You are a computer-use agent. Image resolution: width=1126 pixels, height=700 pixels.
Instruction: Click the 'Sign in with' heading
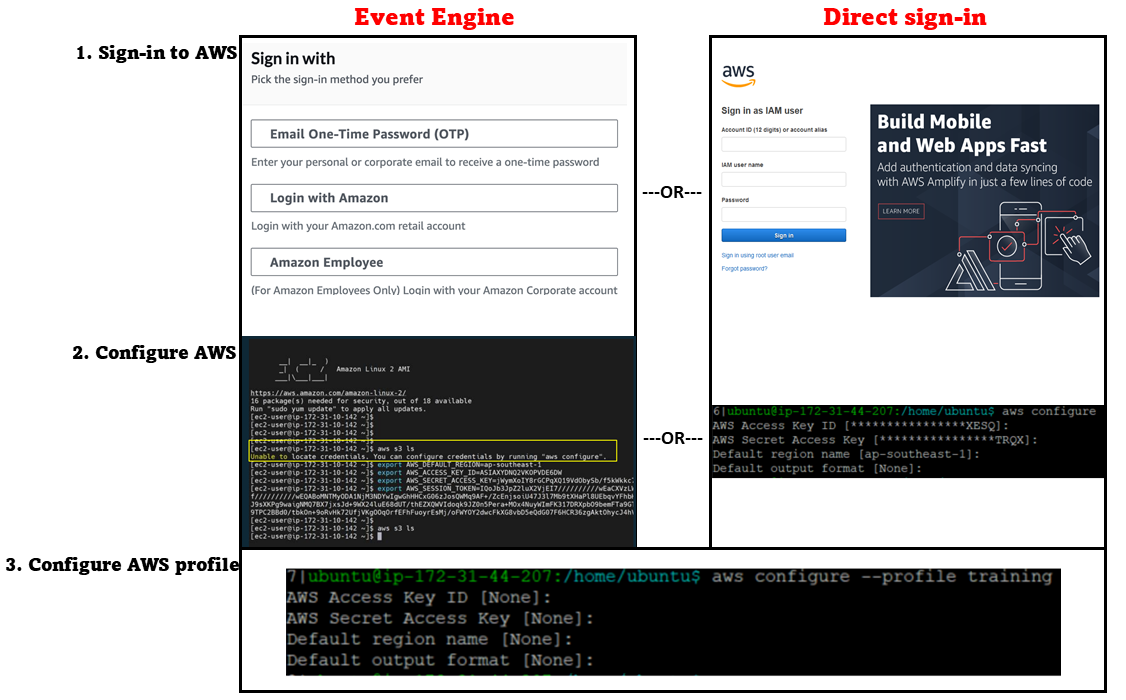pyautogui.click(x=293, y=59)
